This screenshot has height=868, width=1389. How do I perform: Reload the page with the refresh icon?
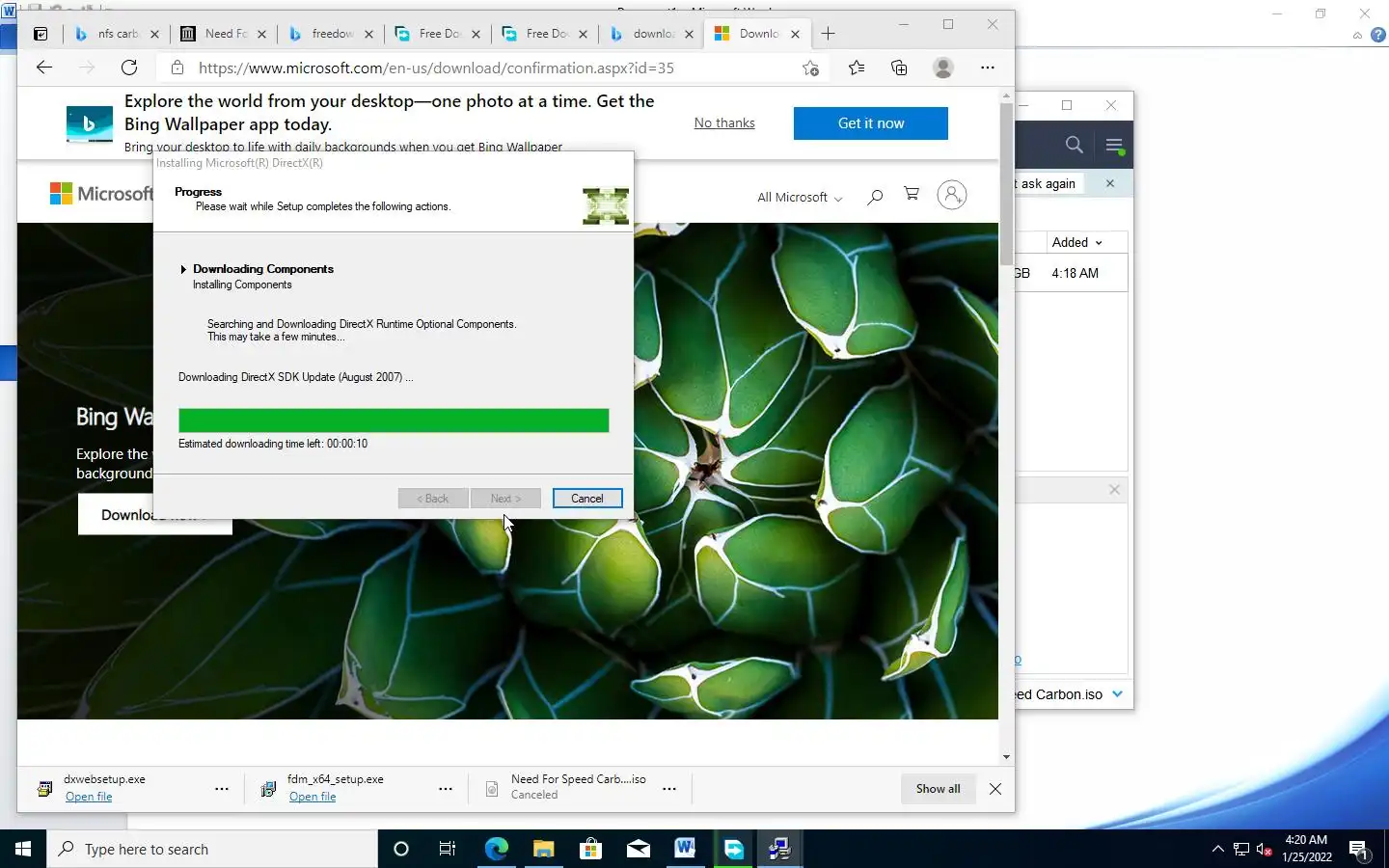pos(129,68)
